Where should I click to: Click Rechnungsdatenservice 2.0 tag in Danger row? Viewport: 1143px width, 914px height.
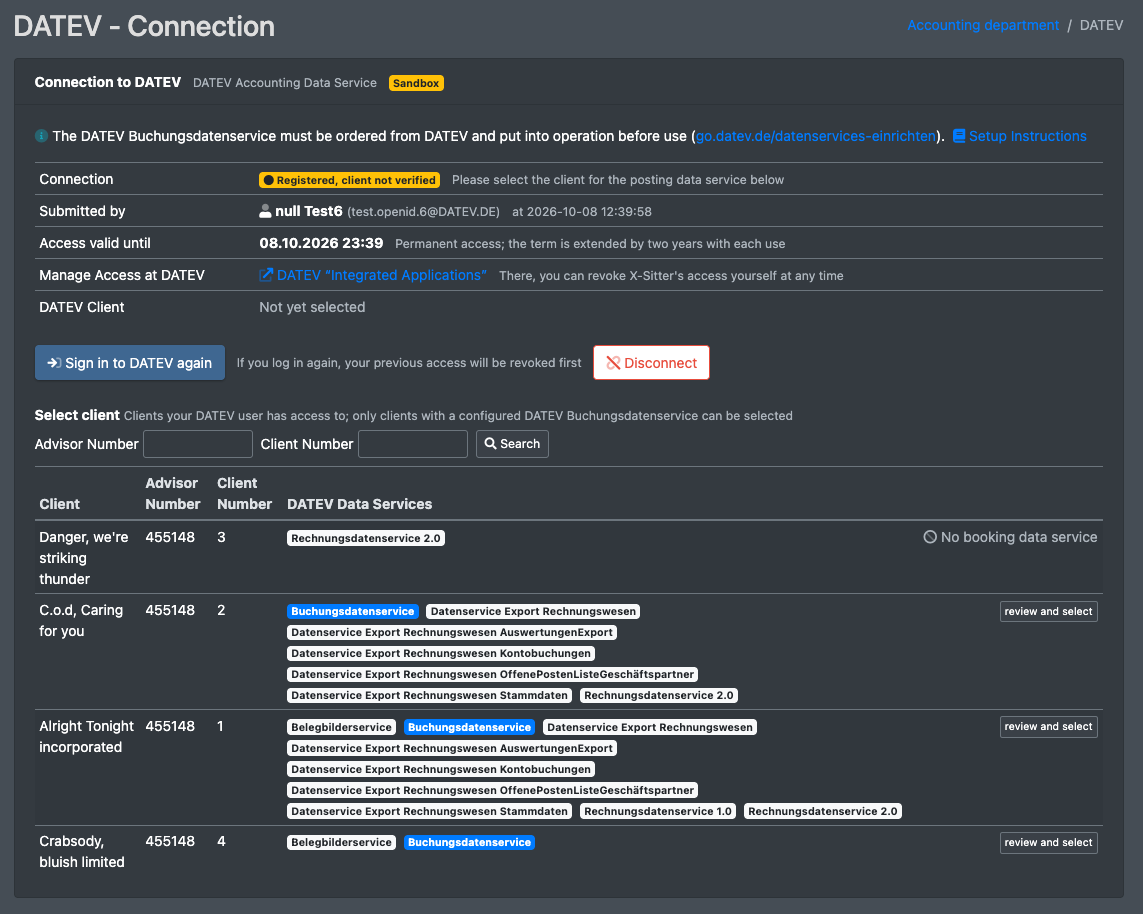pos(366,539)
